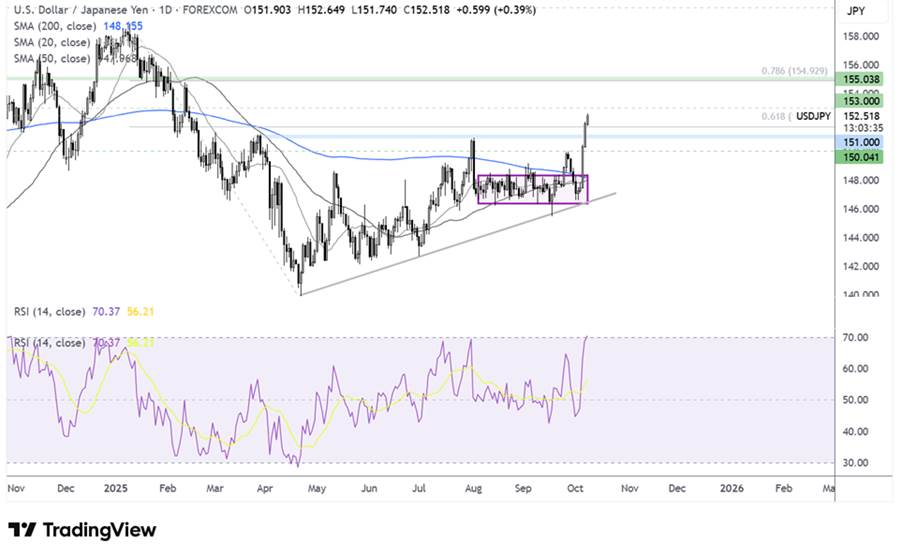Image resolution: width=902 pixels, height=558 pixels.
Task: Click the blue 151.000 price label
Action: [x=860, y=143]
